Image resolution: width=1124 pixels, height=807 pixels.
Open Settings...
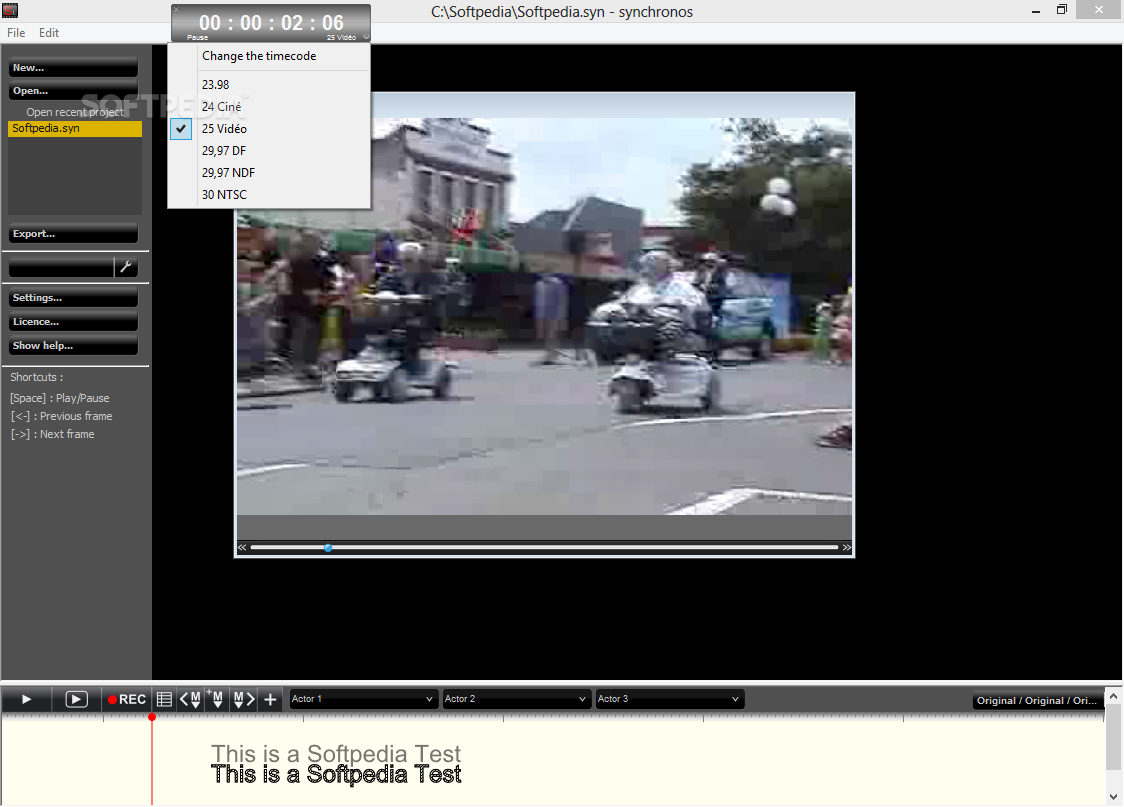pyautogui.click(x=73, y=298)
